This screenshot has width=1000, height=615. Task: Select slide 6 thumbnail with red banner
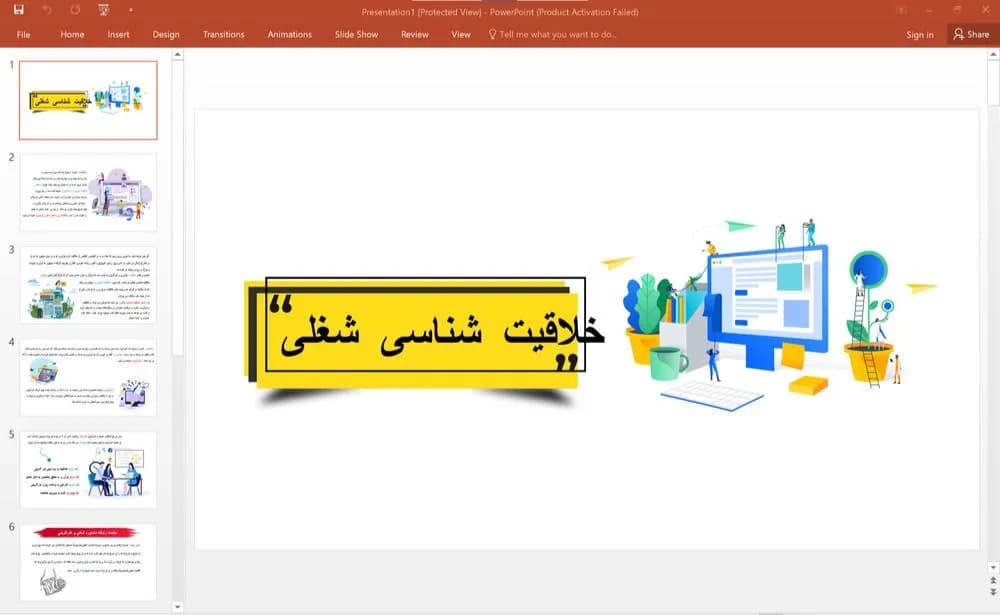point(88,562)
